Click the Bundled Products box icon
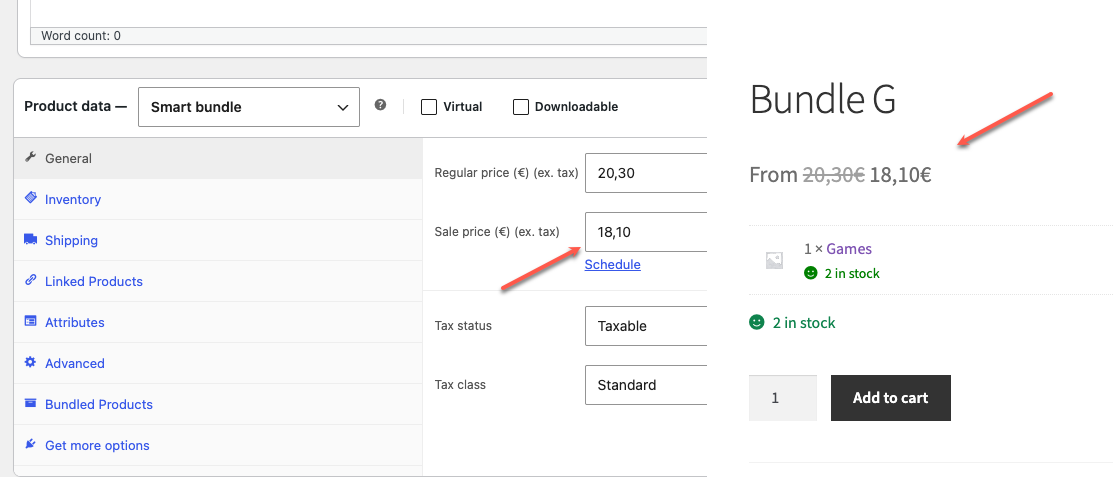 click(x=31, y=403)
